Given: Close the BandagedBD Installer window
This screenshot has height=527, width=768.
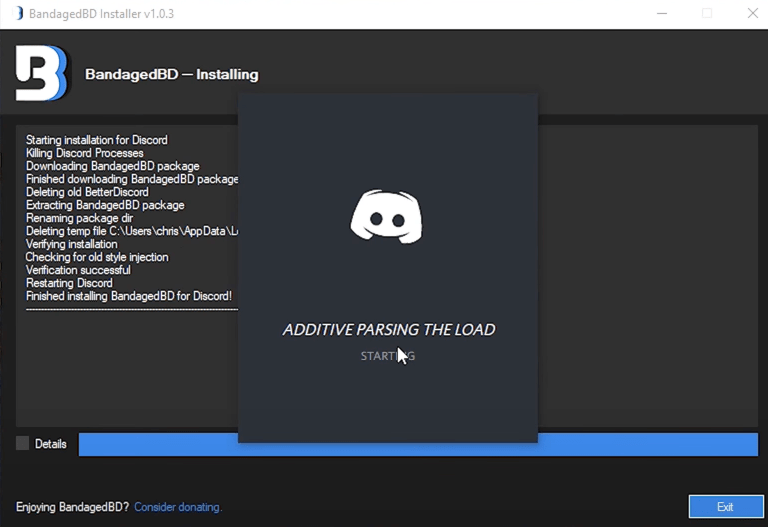Looking at the screenshot, I should [x=753, y=14].
